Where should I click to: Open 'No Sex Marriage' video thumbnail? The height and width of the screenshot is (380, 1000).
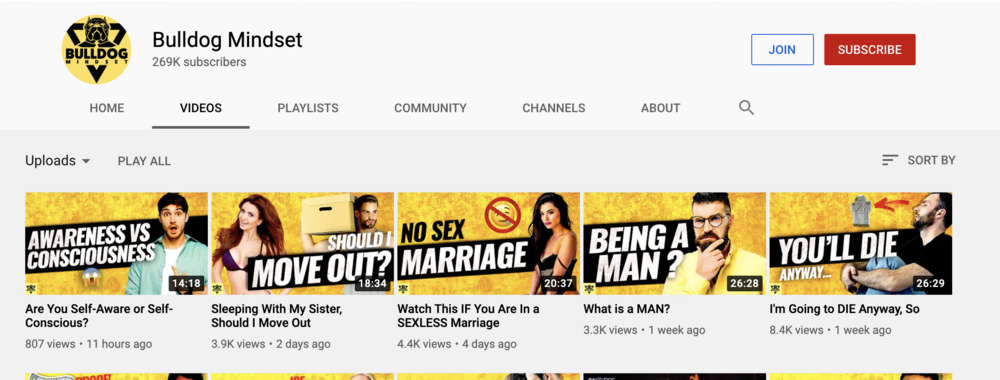[x=489, y=244]
